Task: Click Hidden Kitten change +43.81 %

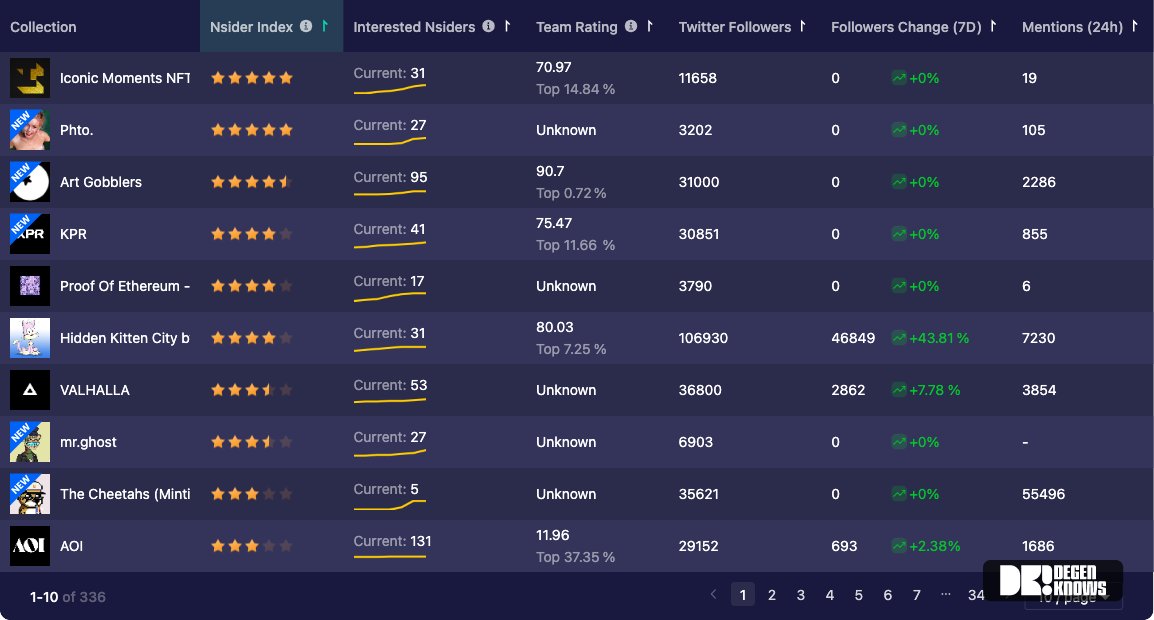Action: (939, 338)
